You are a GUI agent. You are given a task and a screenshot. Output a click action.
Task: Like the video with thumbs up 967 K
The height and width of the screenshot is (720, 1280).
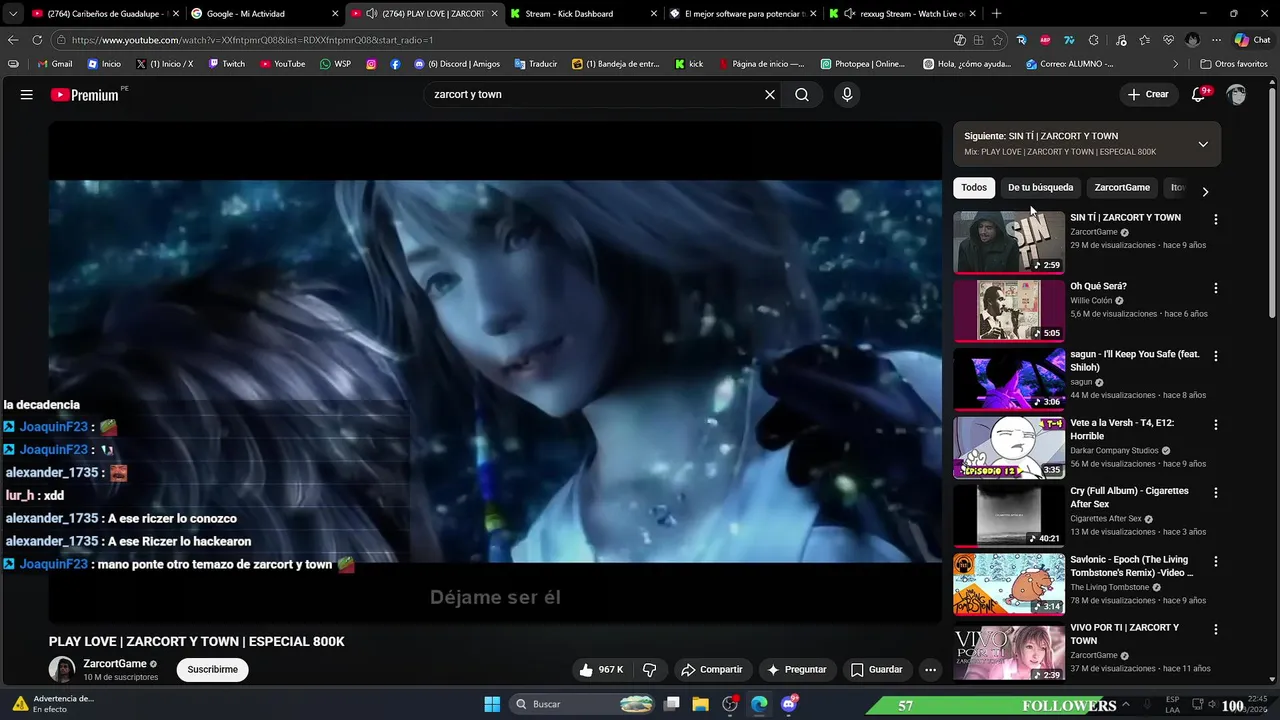(x=603, y=670)
